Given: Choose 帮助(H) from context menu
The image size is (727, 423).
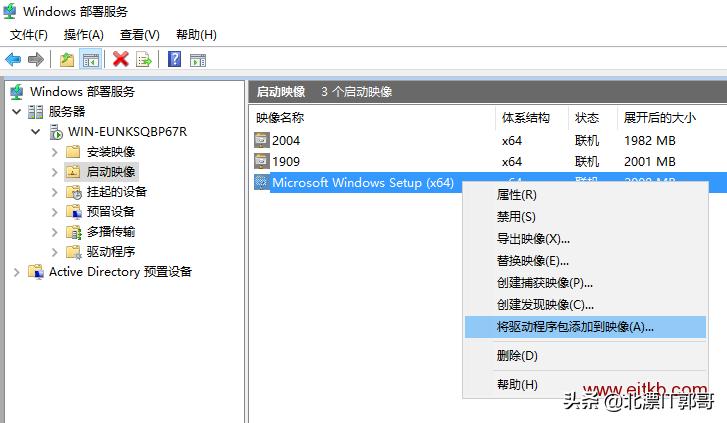Looking at the screenshot, I should [x=585, y=385].
